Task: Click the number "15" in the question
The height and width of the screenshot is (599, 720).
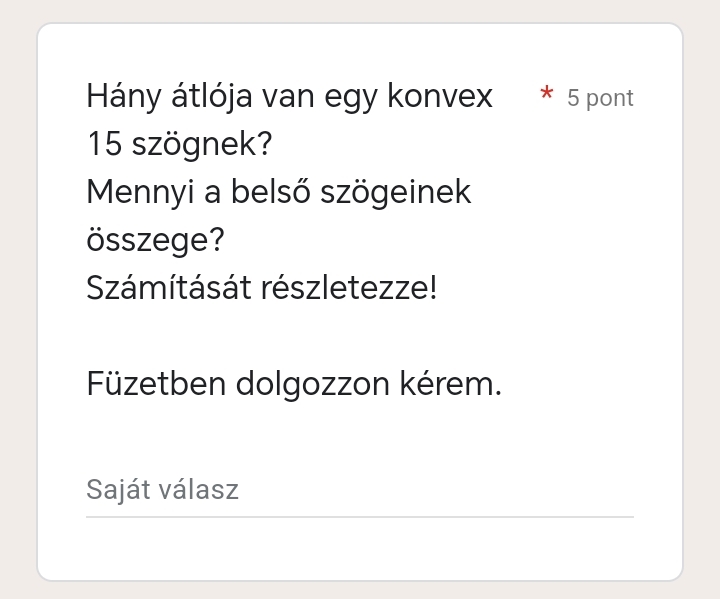Action: [103, 145]
